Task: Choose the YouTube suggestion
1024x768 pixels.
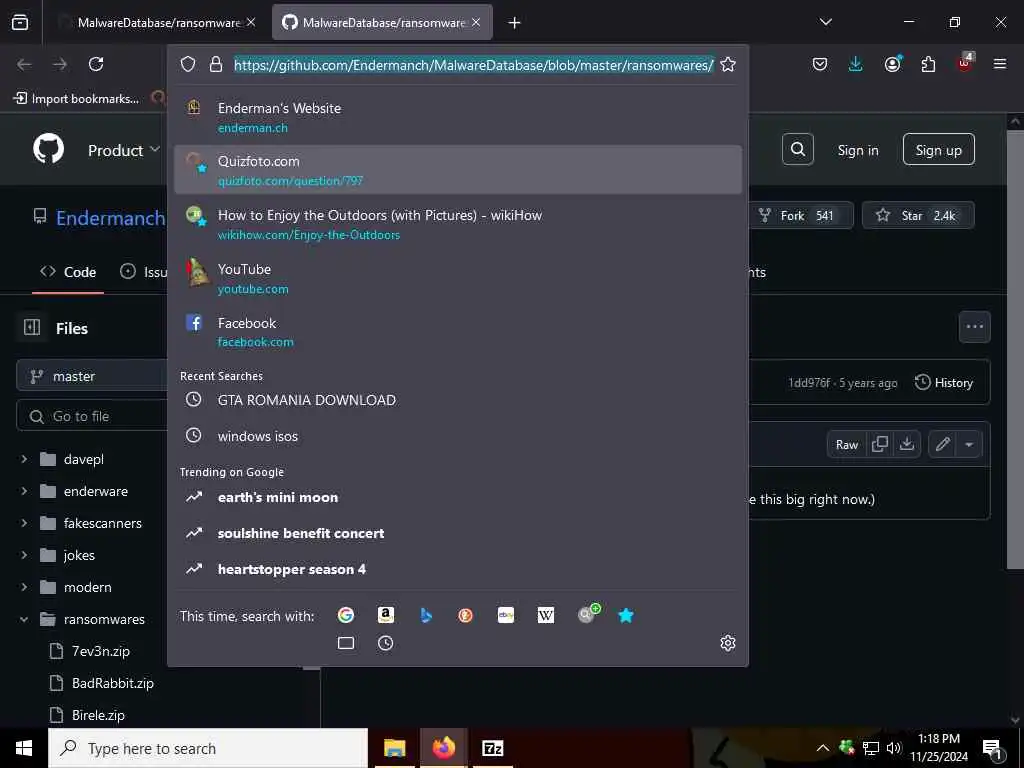Action: pos(458,278)
